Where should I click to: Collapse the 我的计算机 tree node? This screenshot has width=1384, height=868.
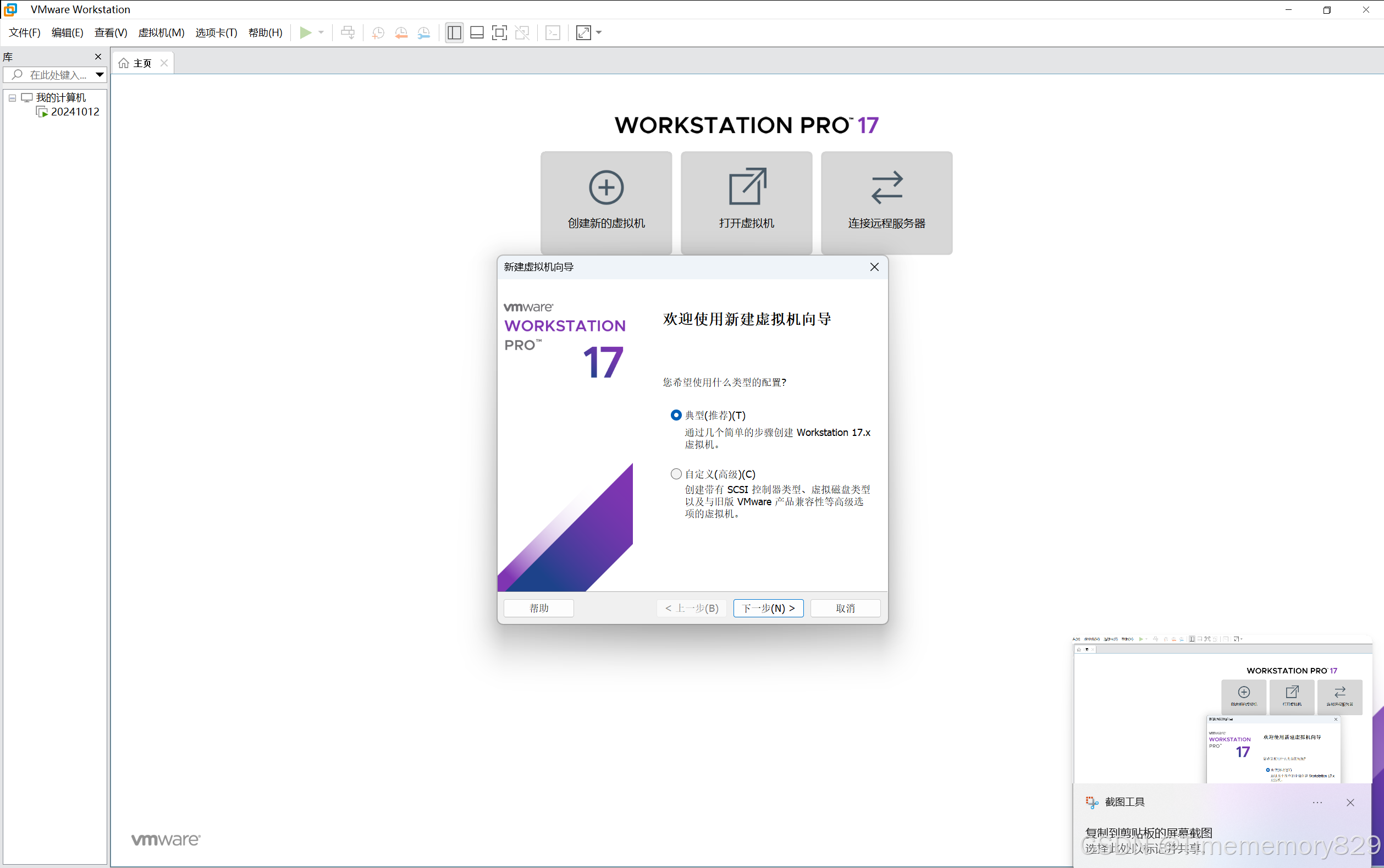pos(12,98)
